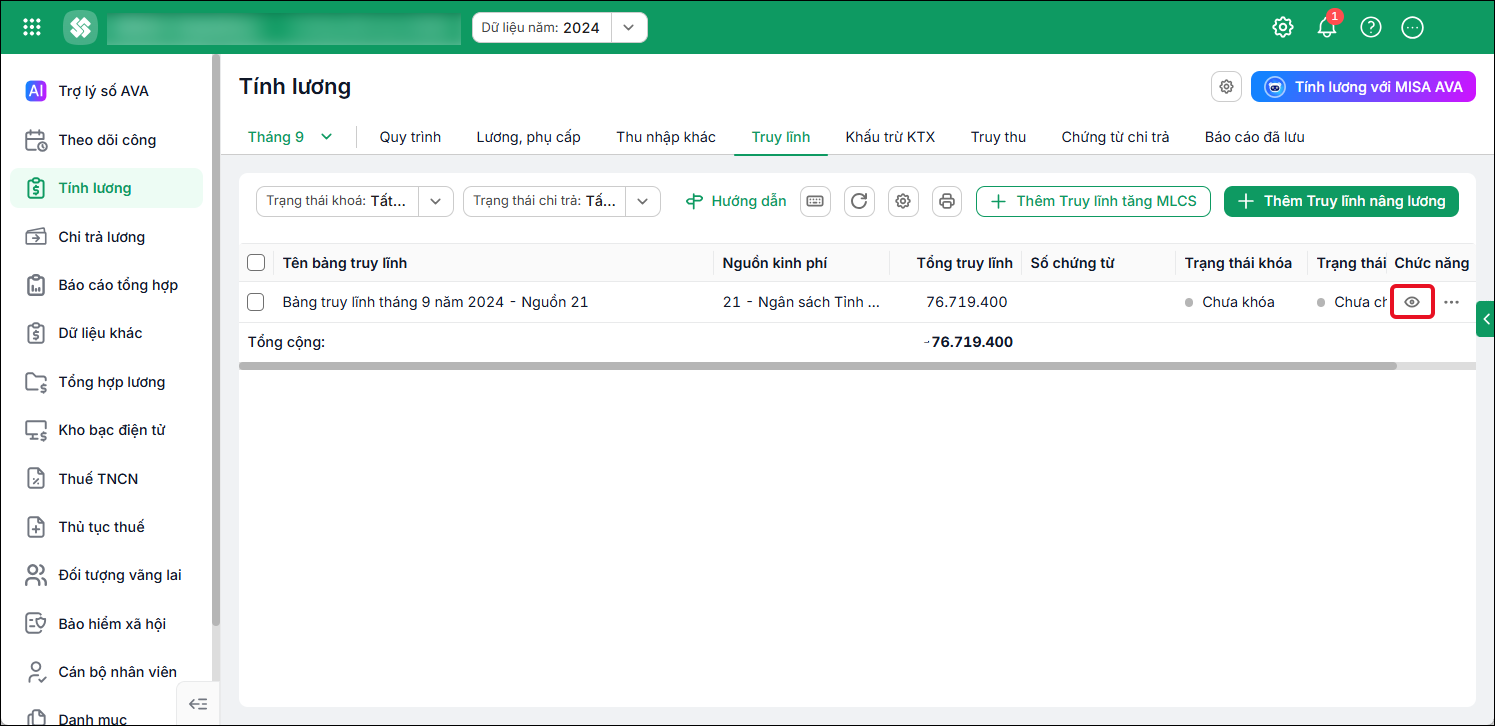Switch to the Quy trình tab

410,137
